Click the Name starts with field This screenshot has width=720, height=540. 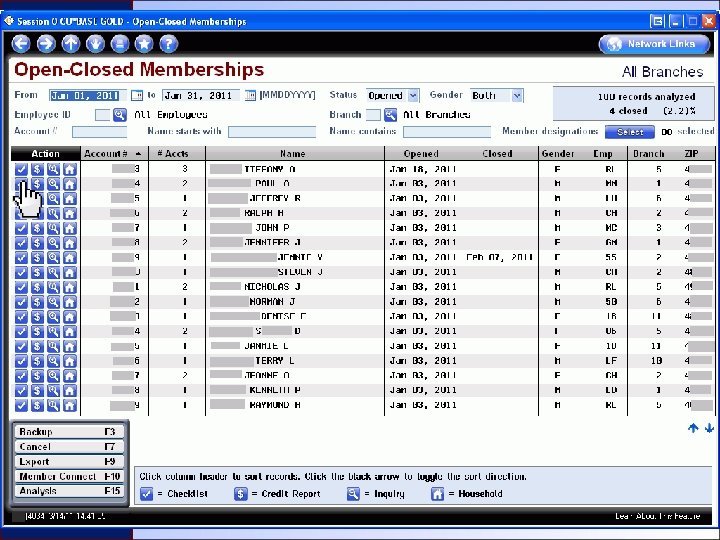coord(272,132)
